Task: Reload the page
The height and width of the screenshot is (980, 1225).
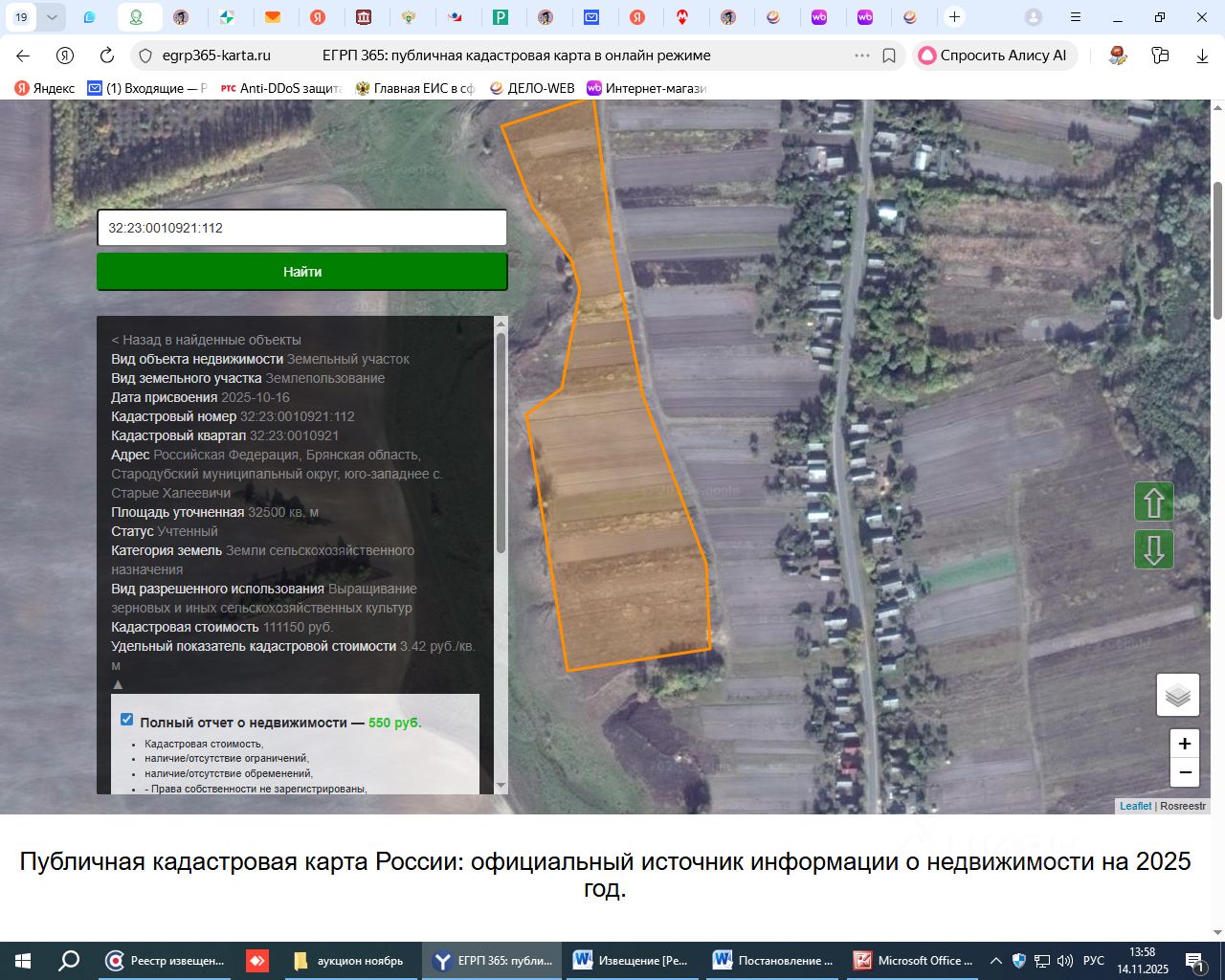Action: (x=107, y=56)
